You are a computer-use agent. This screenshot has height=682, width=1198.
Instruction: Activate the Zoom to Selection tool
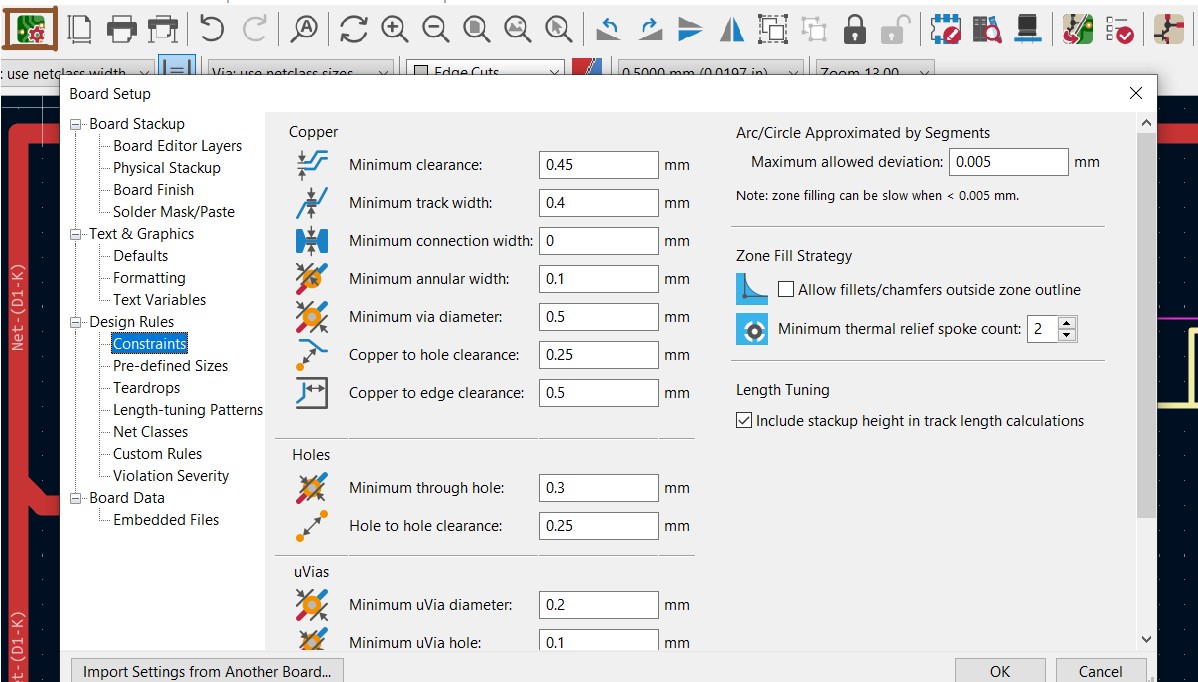pyautogui.click(x=559, y=29)
